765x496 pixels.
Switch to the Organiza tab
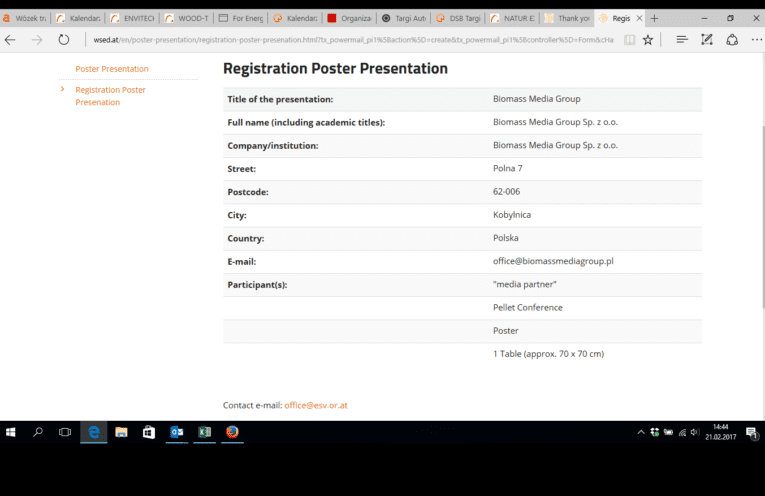point(349,19)
